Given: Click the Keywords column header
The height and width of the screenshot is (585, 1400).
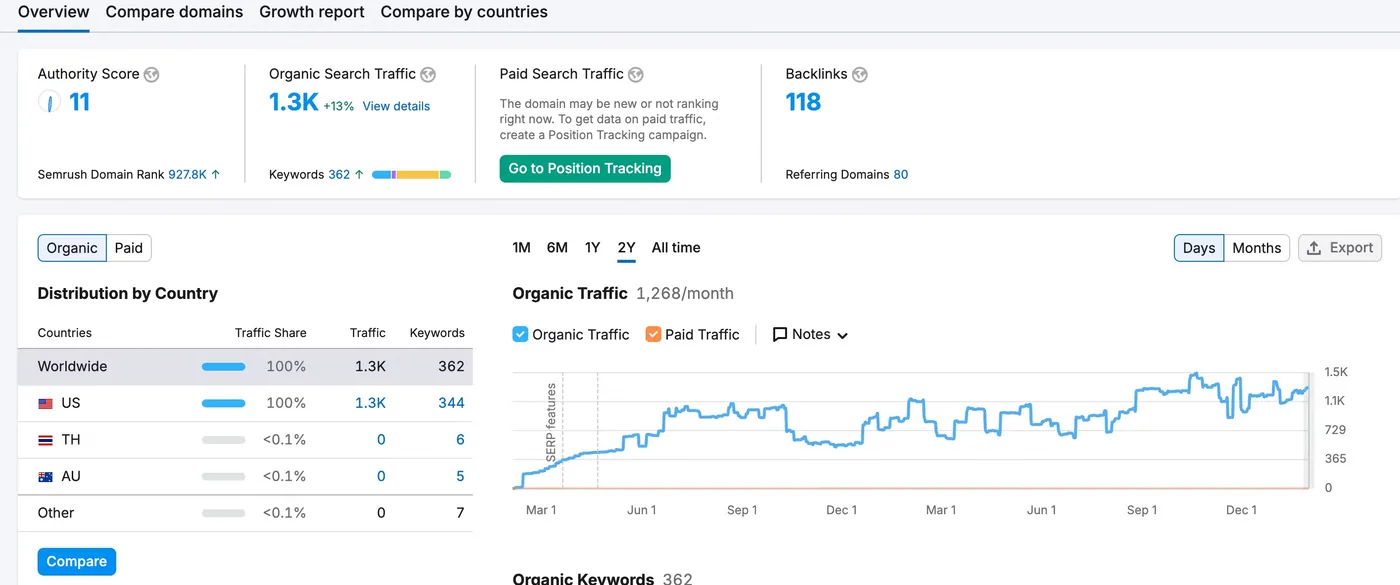Looking at the screenshot, I should tap(437, 333).
